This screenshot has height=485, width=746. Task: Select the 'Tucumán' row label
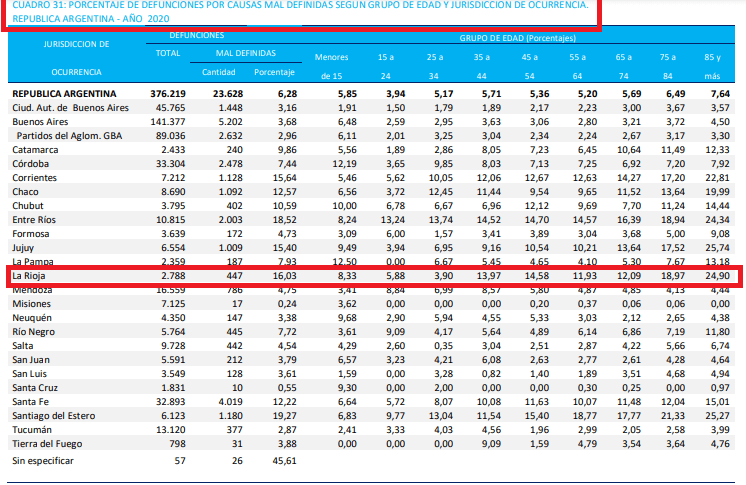[32, 430]
